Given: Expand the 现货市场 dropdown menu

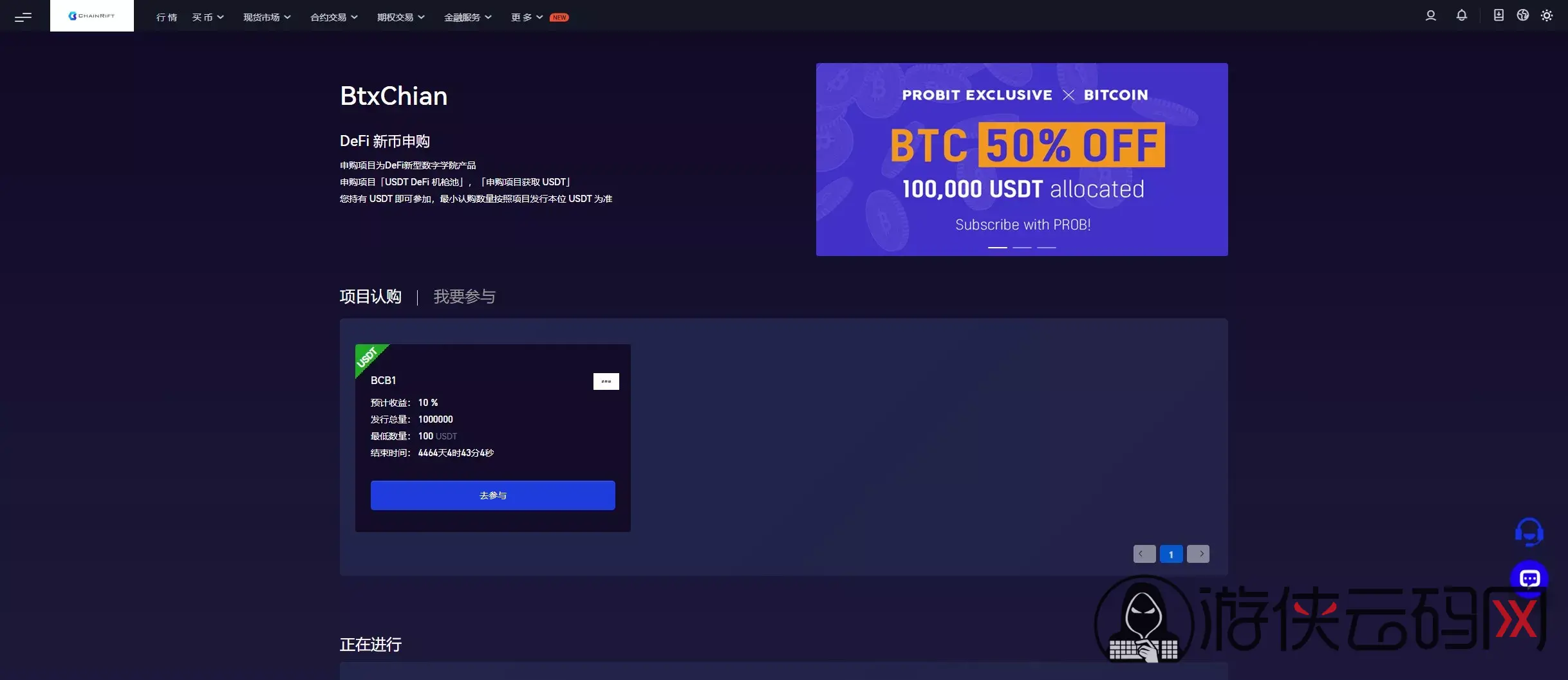Looking at the screenshot, I should pyautogui.click(x=267, y=17).
